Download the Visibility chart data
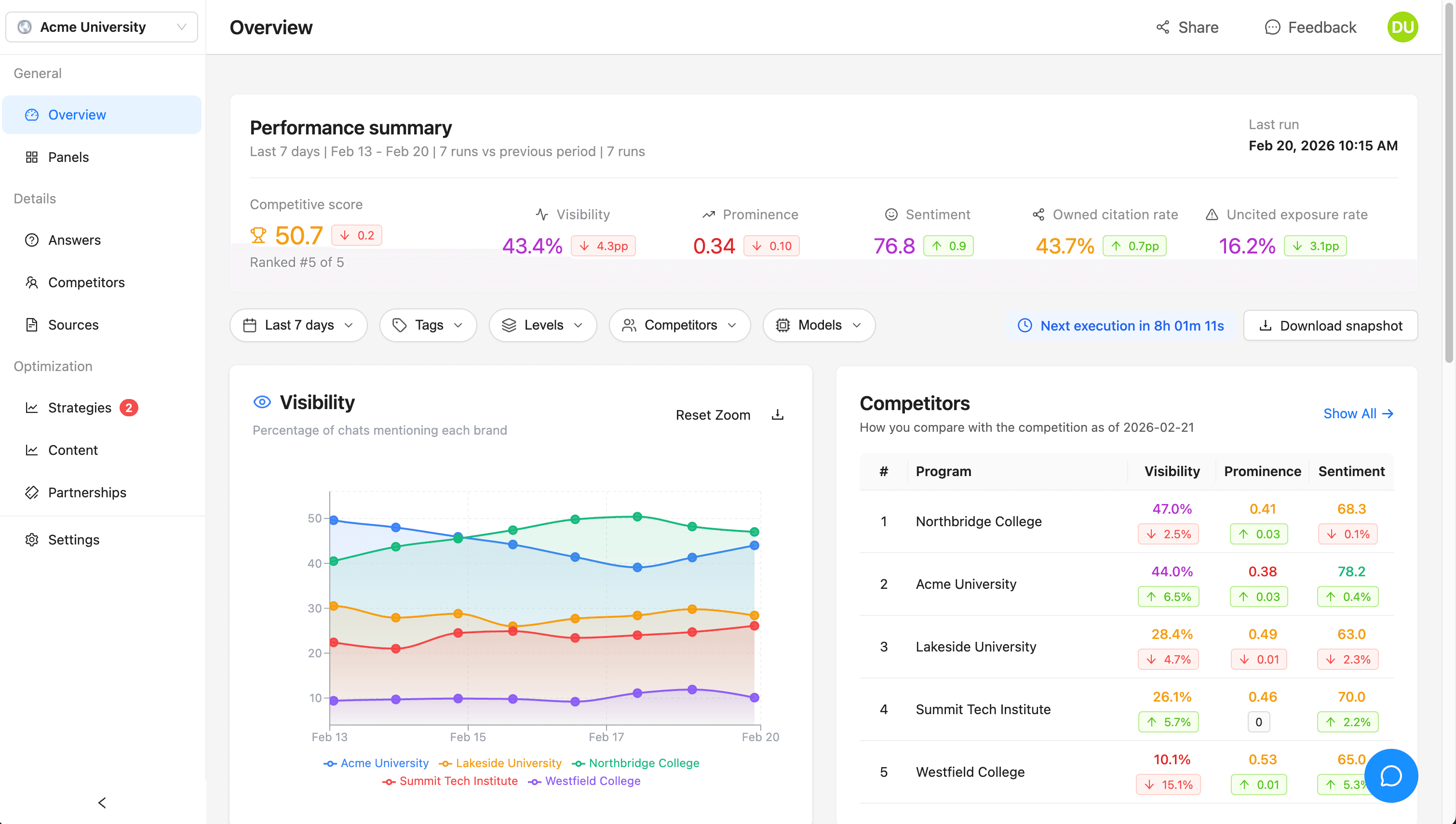 [x=778, y=414]
